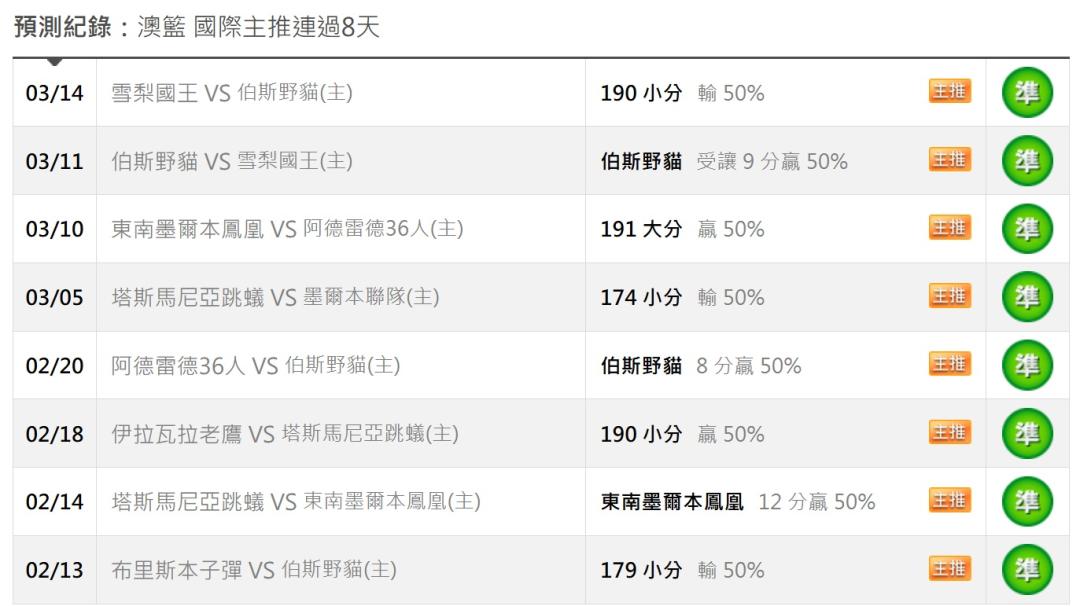Open 布里斯本子彈 VS 伯斯野貓 matchup

(253, 570)
